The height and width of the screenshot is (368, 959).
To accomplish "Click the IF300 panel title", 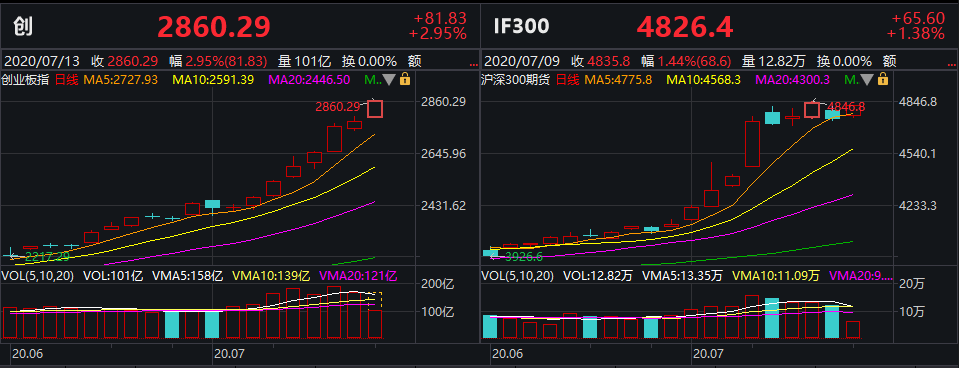I will click(x=522, y=26).
